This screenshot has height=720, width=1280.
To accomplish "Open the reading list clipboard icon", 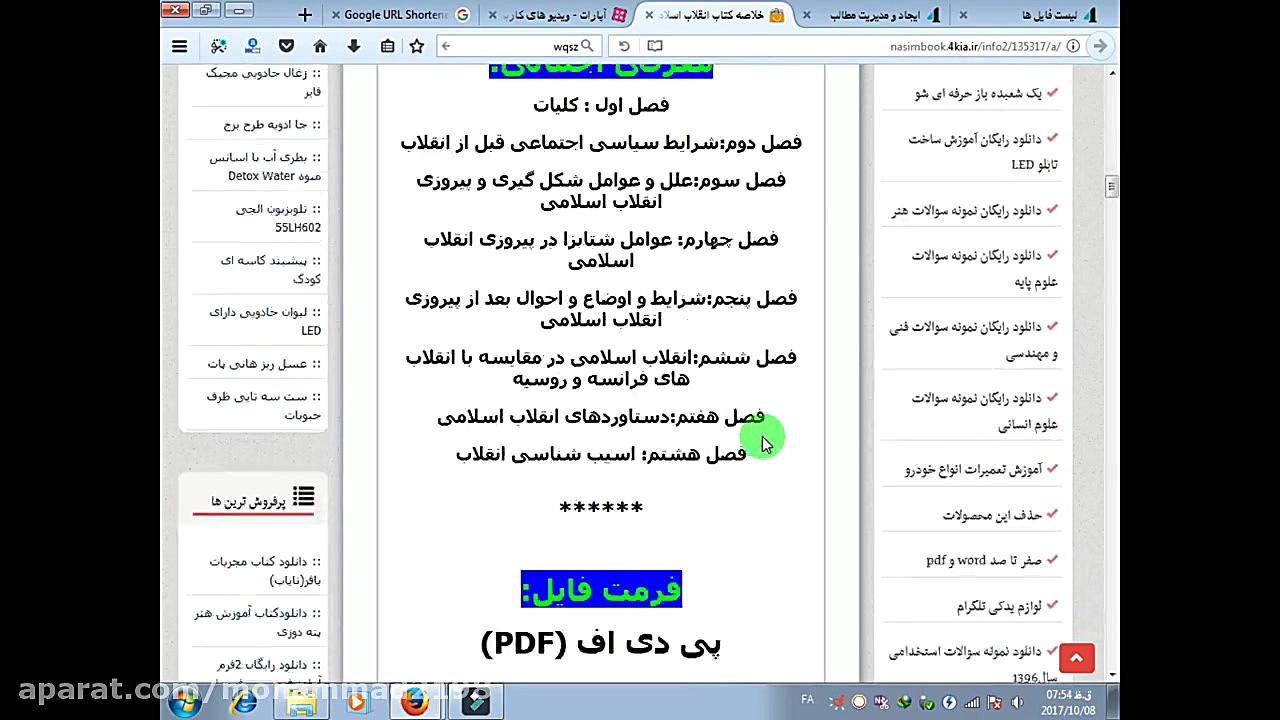I will pyautogui.click(x=386, y=46).
